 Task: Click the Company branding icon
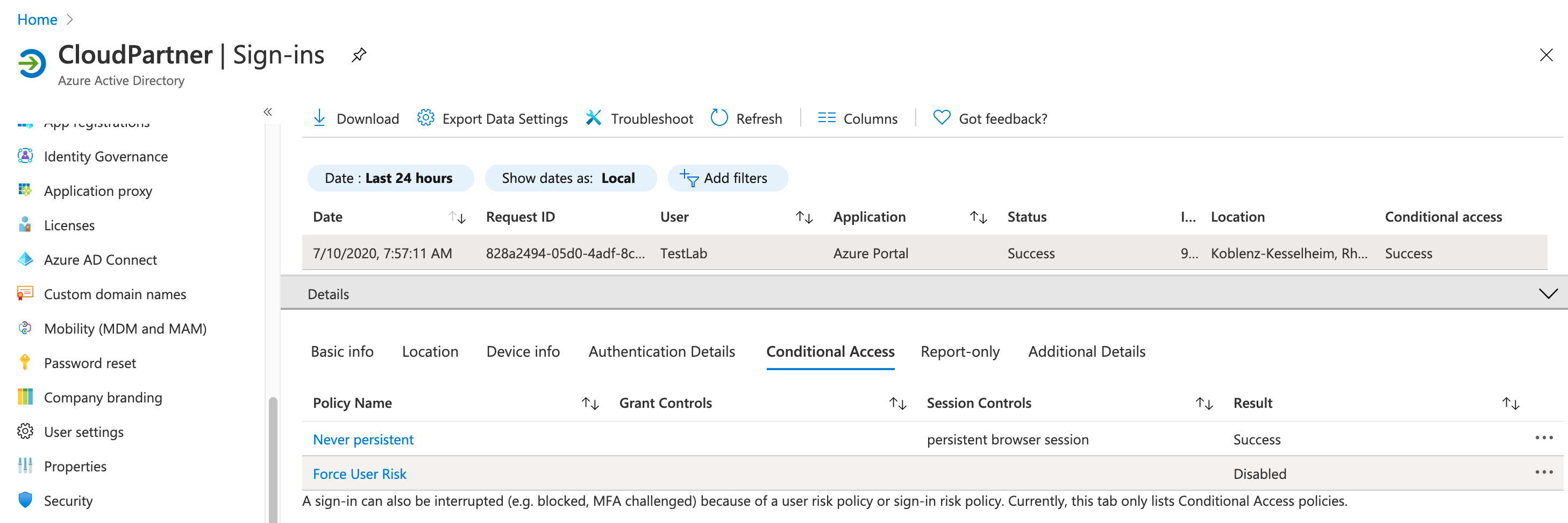coord(25,397)
